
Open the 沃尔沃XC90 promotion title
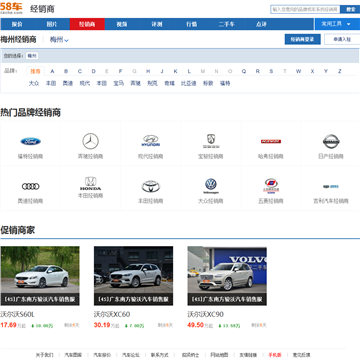206,314
